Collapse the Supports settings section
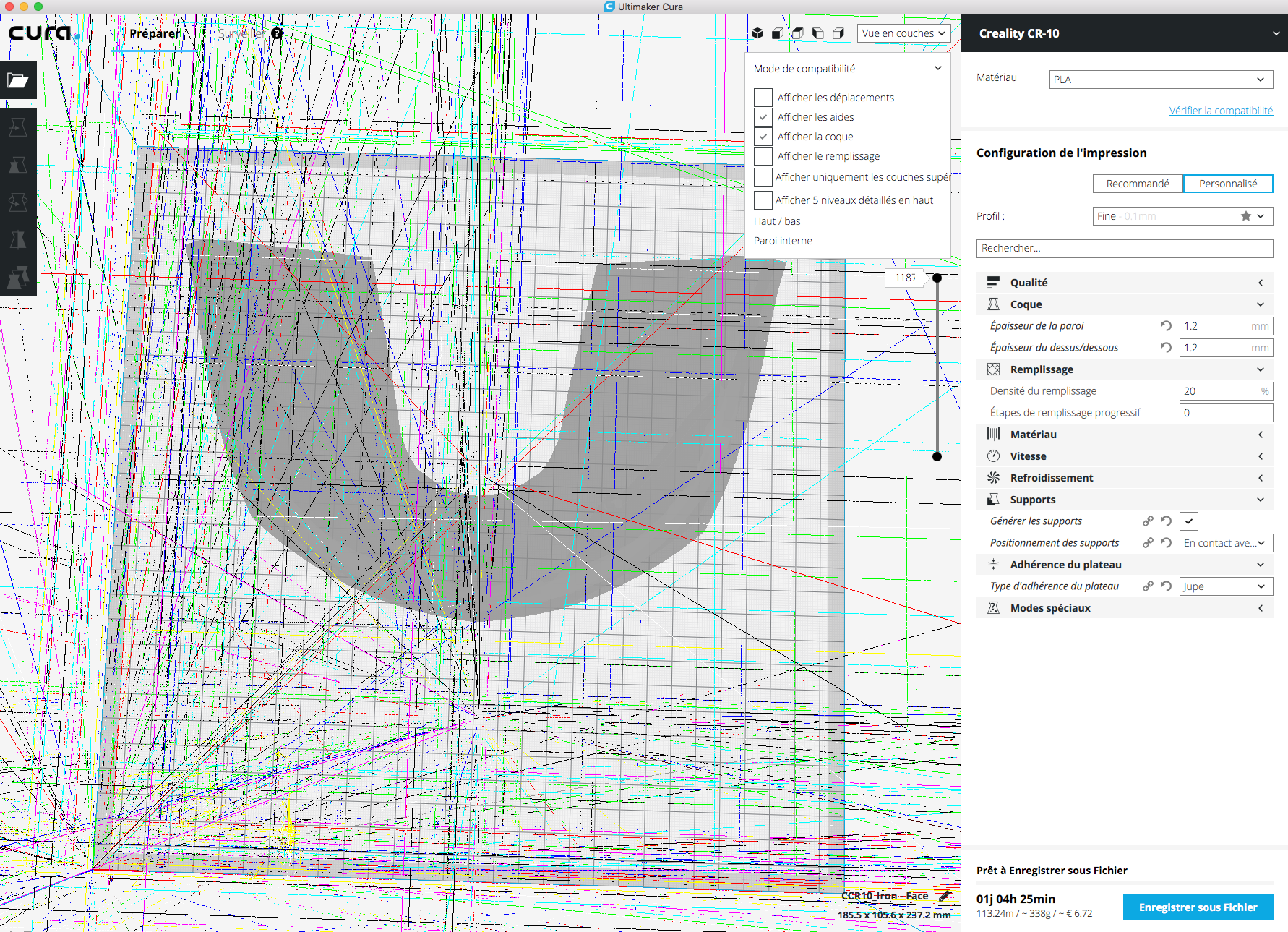 [1125, 500]
